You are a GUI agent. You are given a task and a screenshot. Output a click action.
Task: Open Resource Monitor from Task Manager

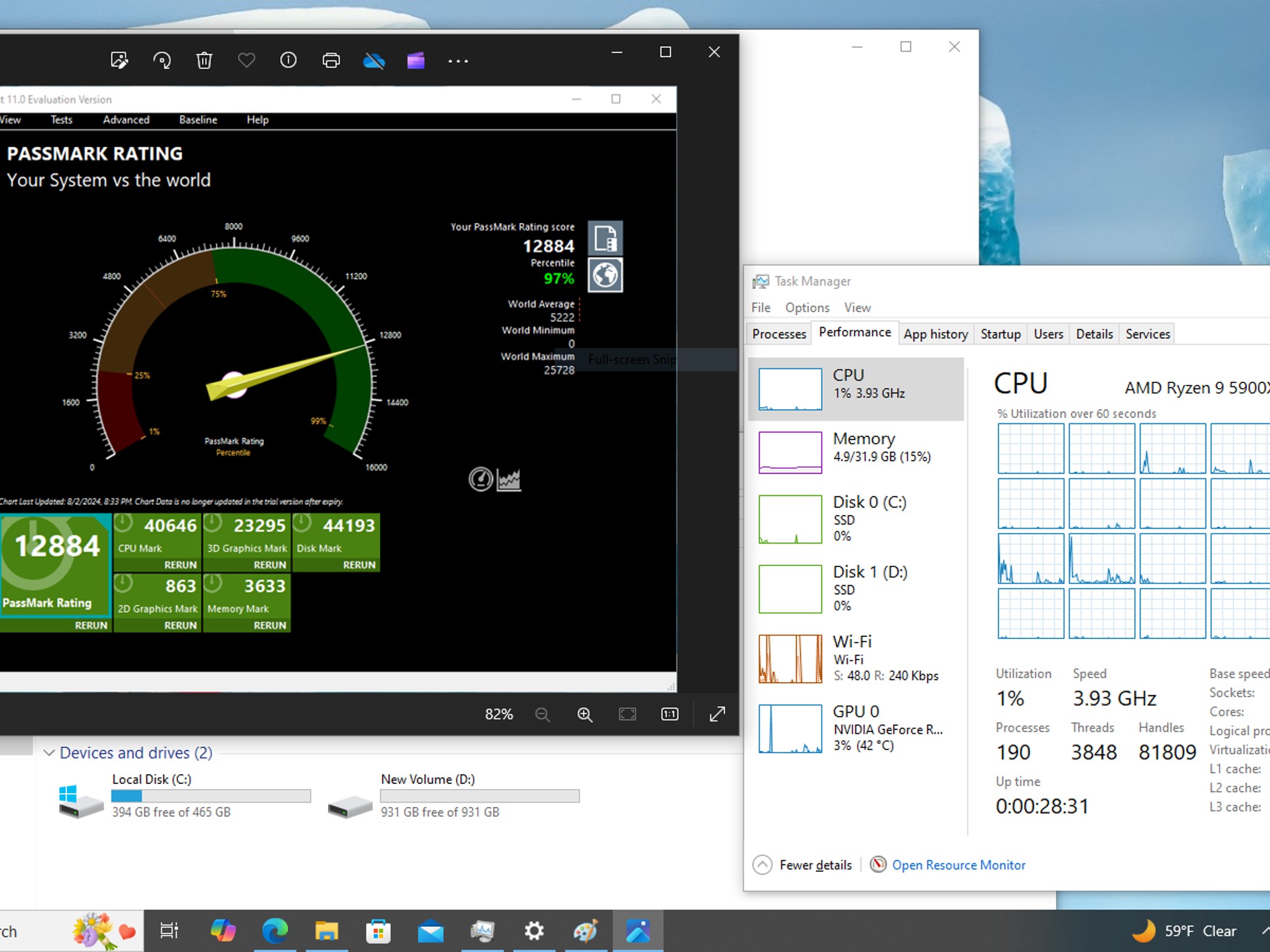tap(959, 865)
